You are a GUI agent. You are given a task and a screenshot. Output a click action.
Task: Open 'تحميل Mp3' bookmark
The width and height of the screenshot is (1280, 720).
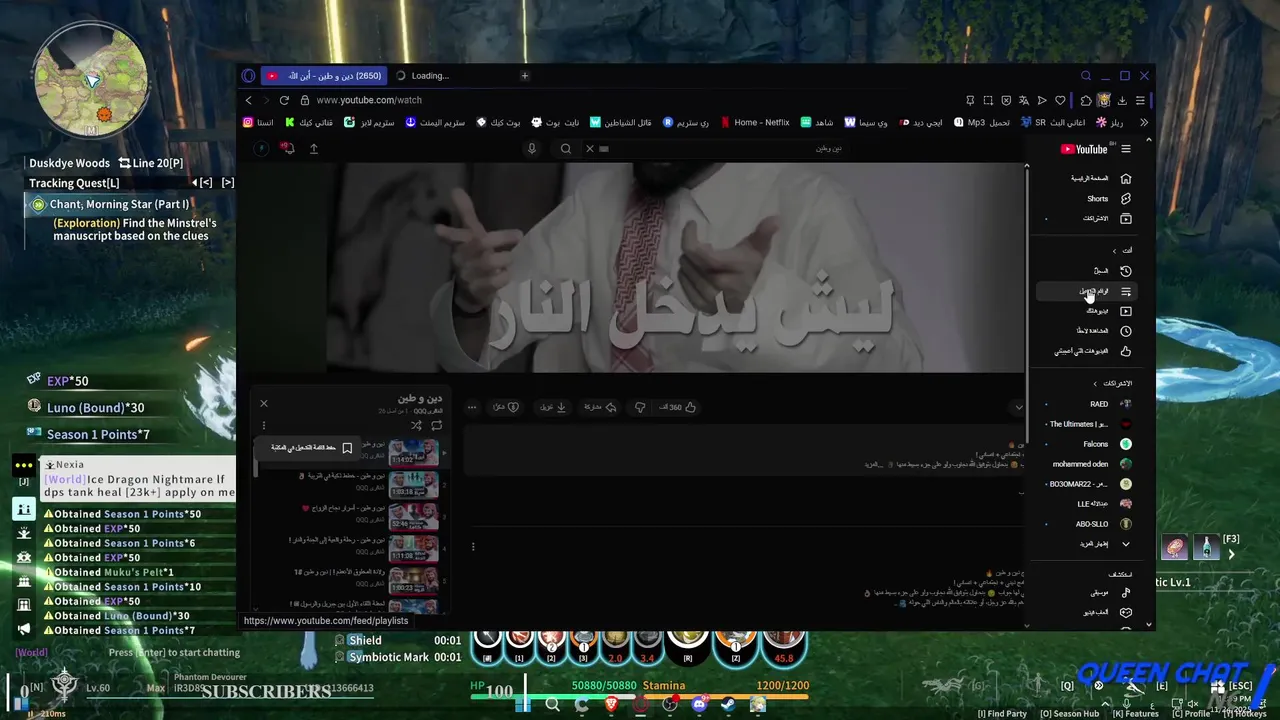pos(981,122)
